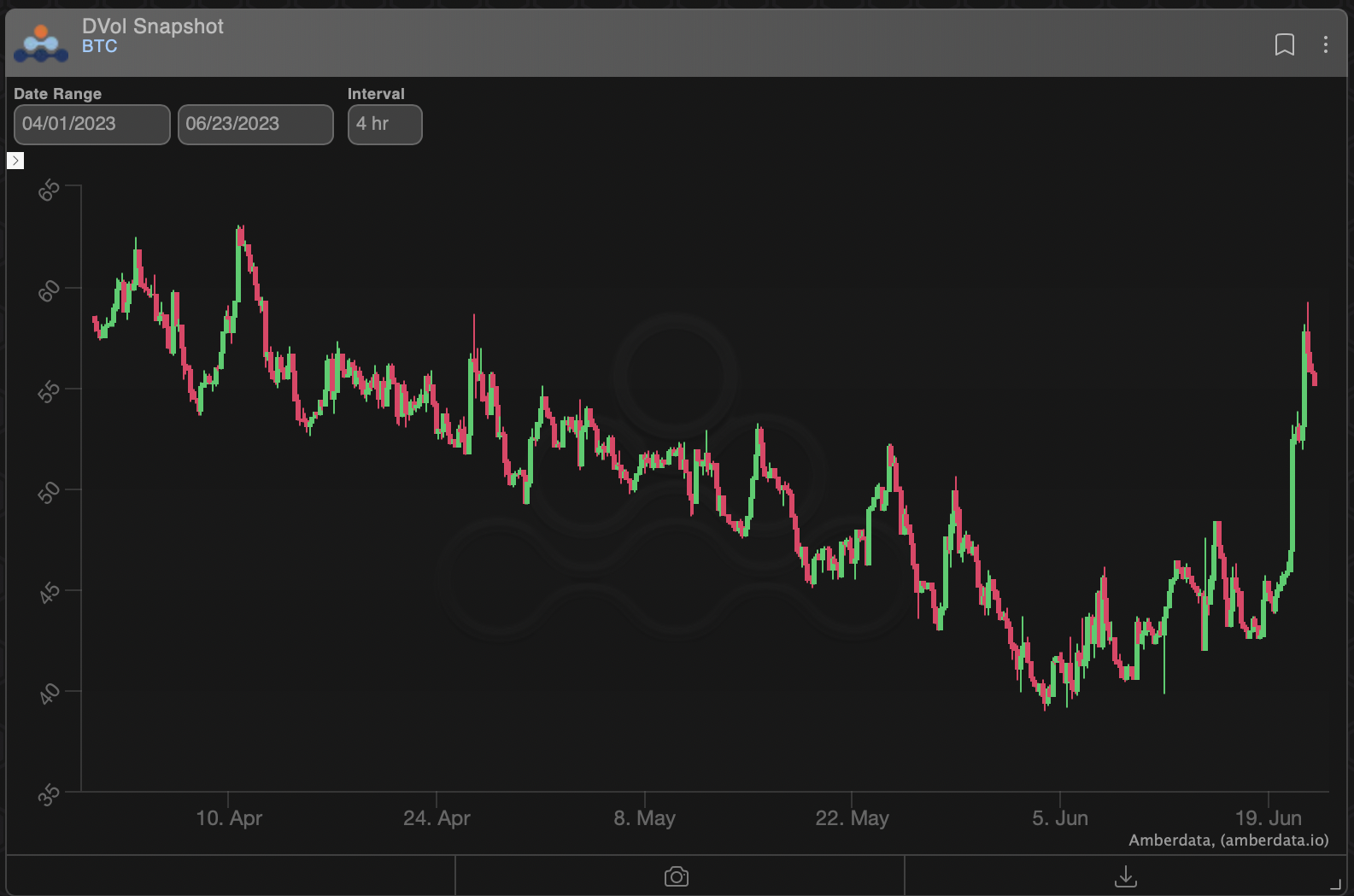The width and height of the screenshot is (1354, 896).
Task: Click the BTC label under the title
Action: click(99, 47)
